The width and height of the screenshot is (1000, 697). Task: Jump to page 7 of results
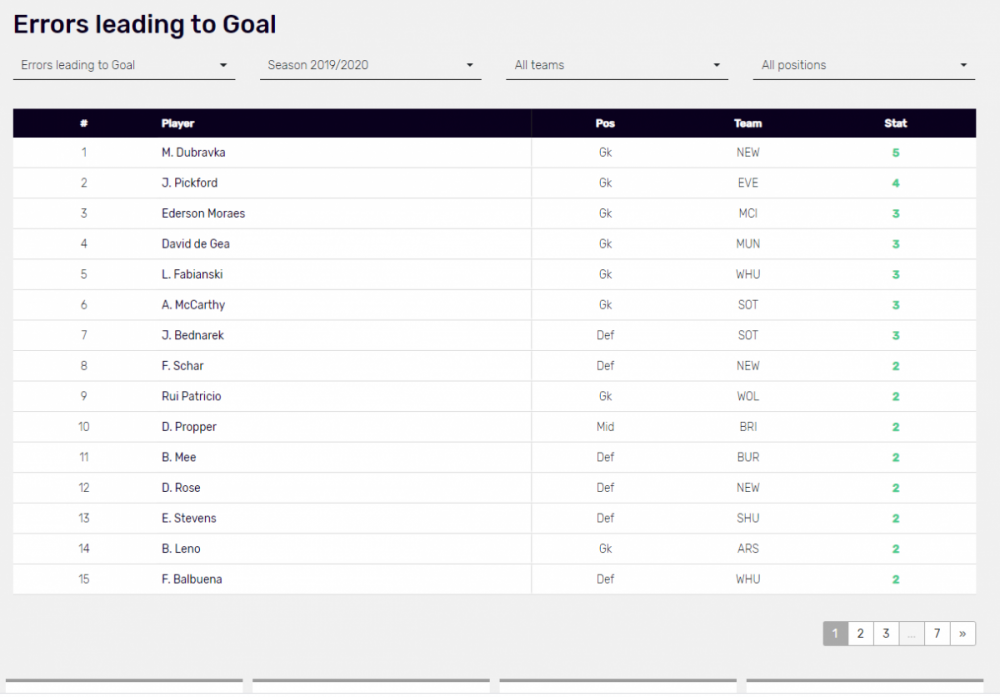click(x=937, y=634)
